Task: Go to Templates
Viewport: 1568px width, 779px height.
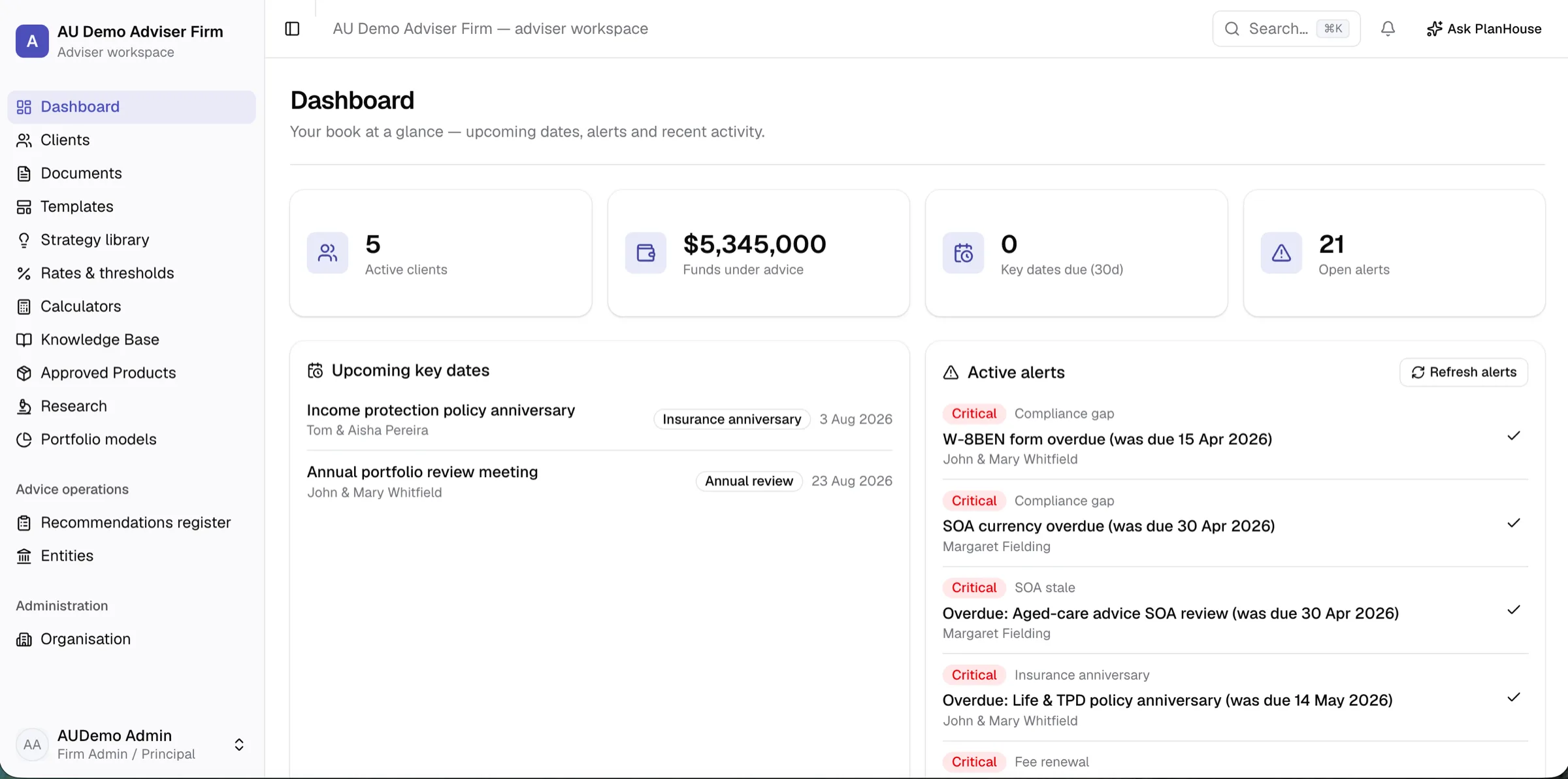Action: (x=131, y=207)
